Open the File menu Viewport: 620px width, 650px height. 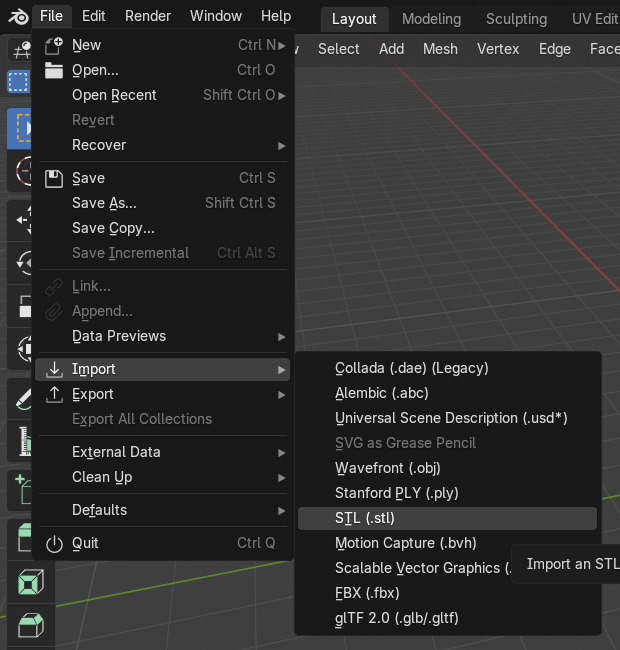coord(51,16)
